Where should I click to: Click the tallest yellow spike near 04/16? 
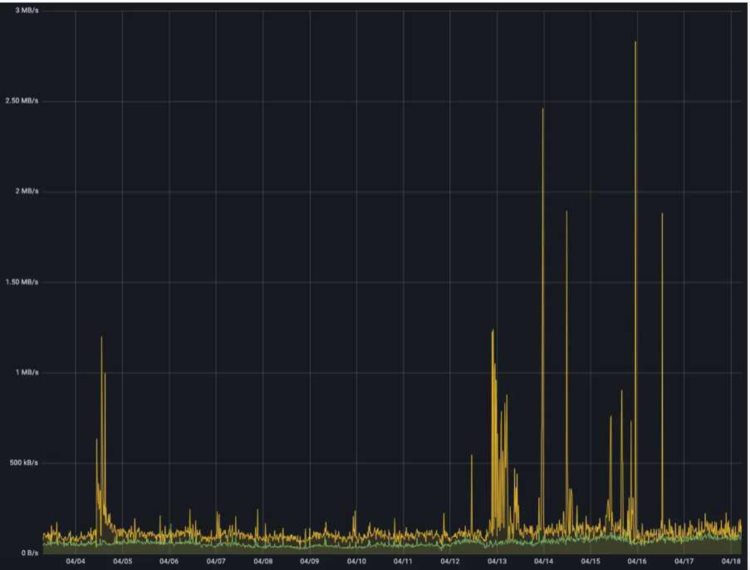(x=635, y=44)
